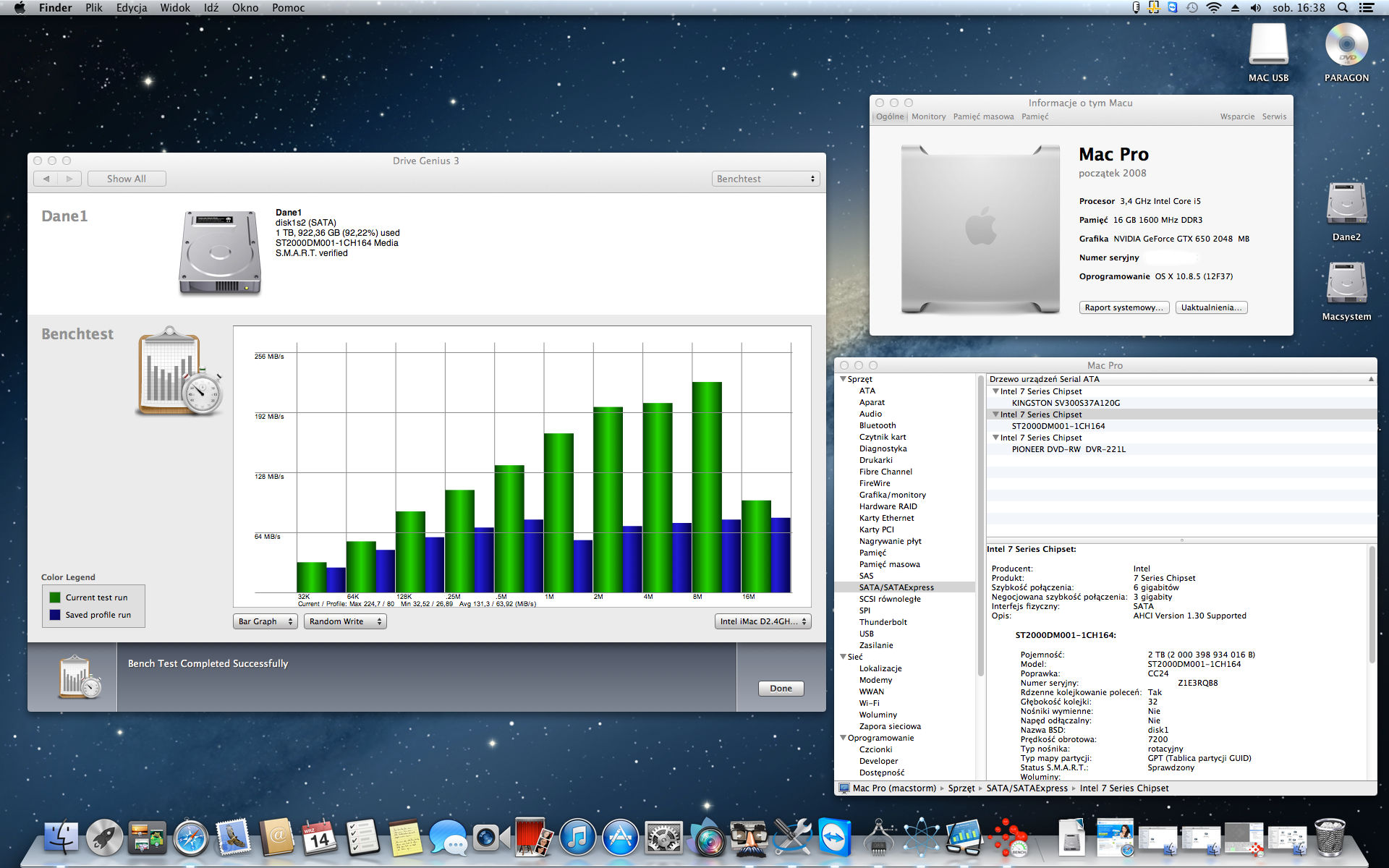
Task: Click Done in Drive Genius
Action: coord(781,689)
